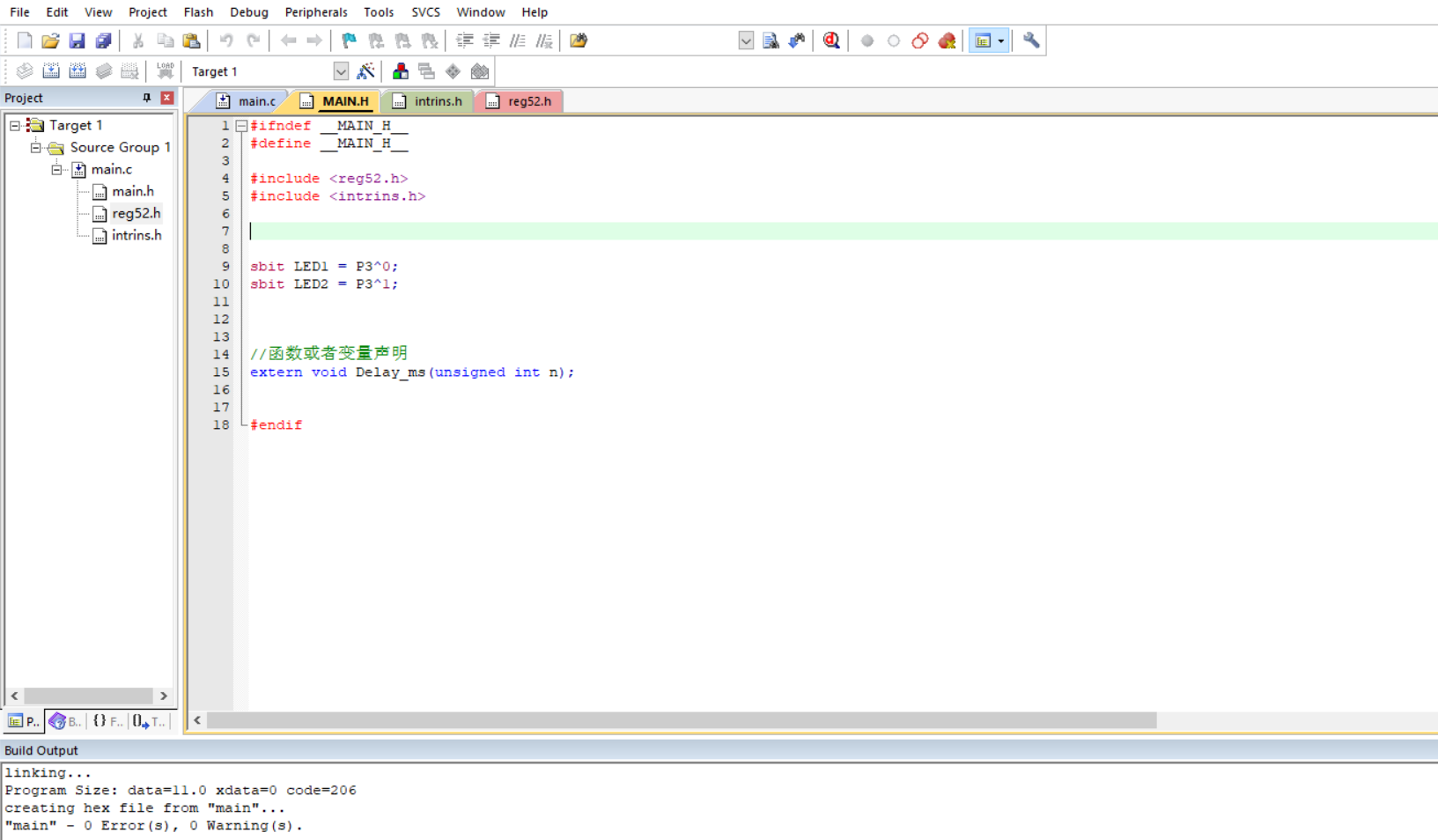Manage Run-Time Environment diamond icon
1438x840 pixels.
point(453,71)
